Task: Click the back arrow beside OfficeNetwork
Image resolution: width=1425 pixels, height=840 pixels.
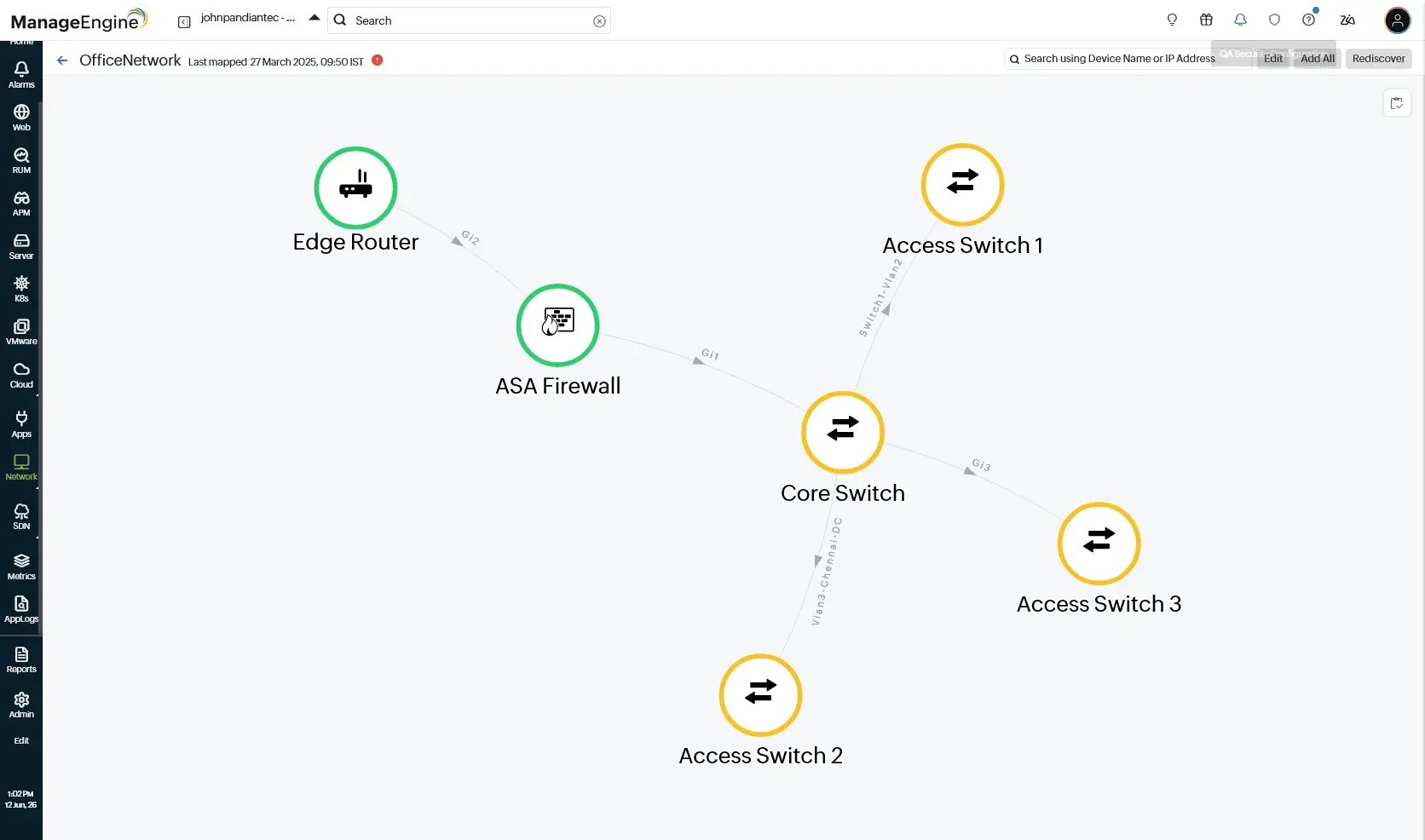Action: coord(61,60)
